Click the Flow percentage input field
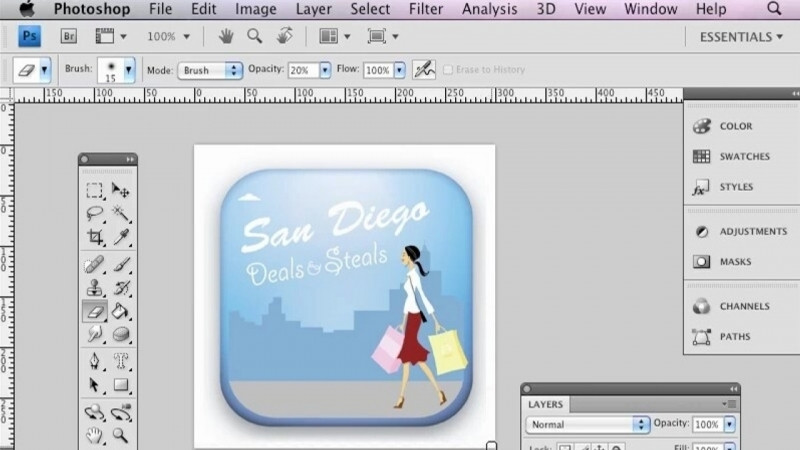 (377, 71)
